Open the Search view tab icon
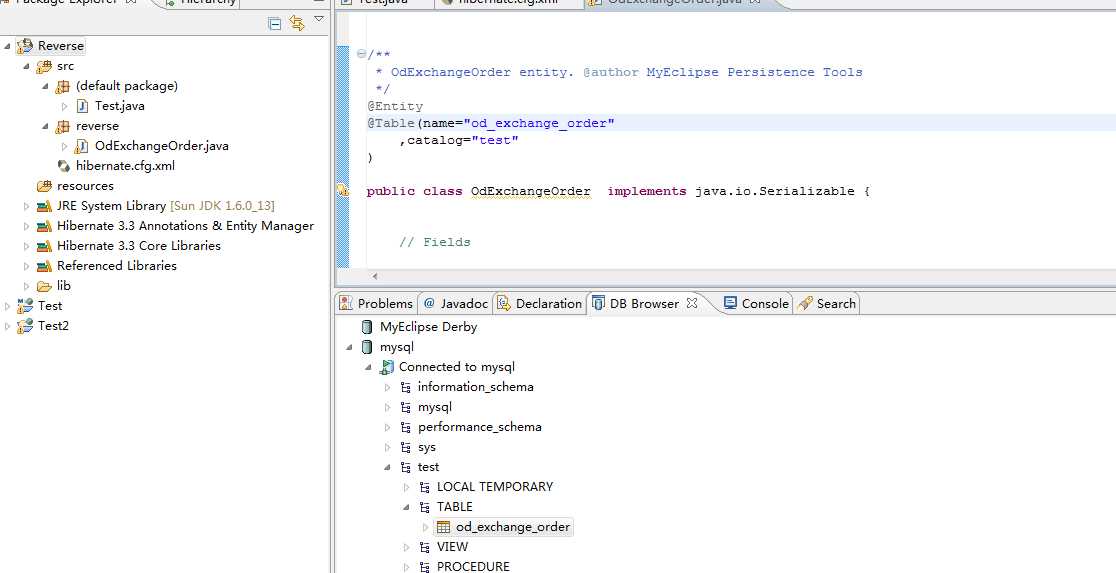1116x573 pixels. 805,303
